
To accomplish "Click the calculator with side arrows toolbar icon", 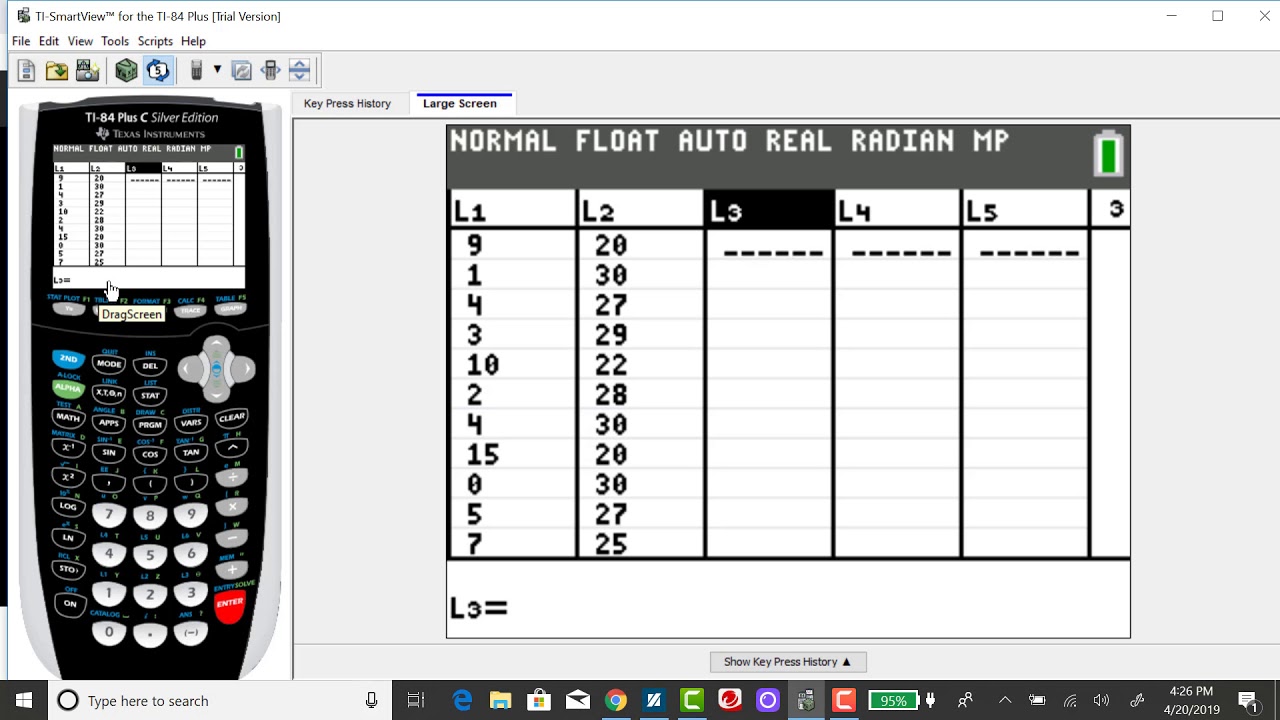I will (270, 70).
